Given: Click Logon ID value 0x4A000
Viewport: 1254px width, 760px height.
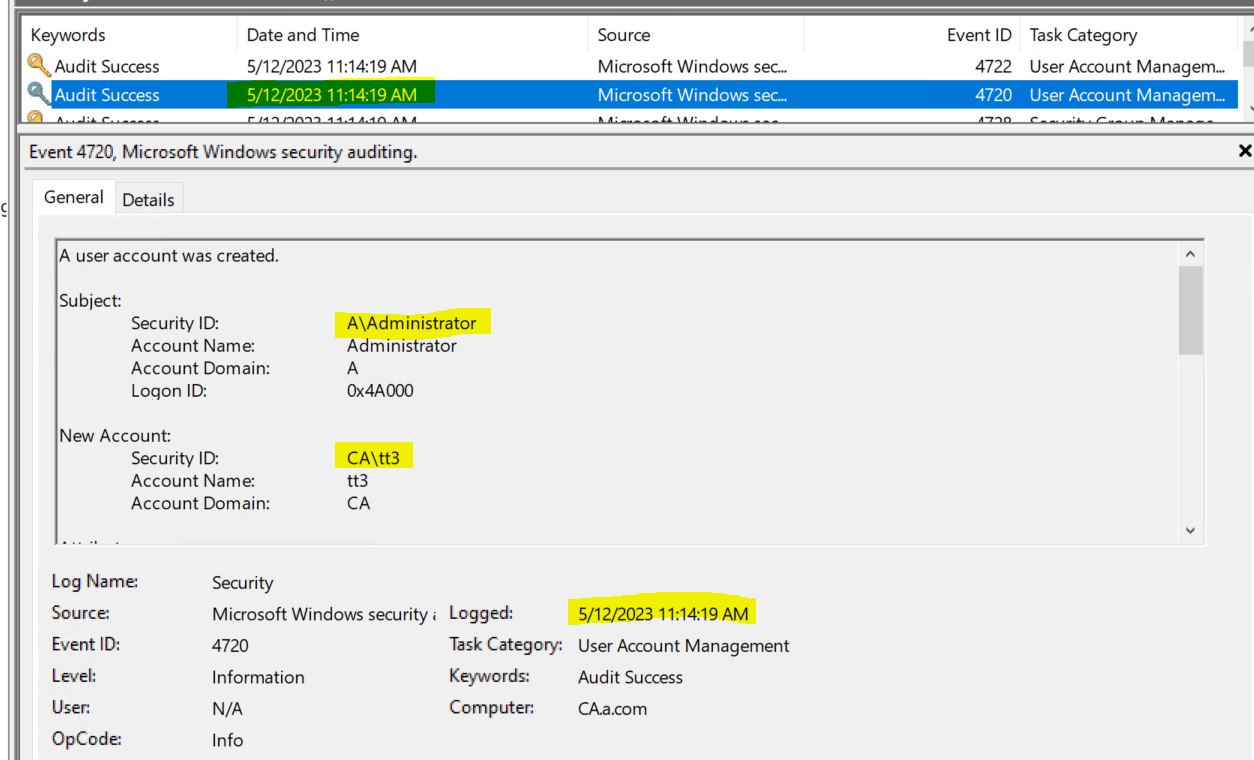Looking at the screenshot, I should (380, 390).
